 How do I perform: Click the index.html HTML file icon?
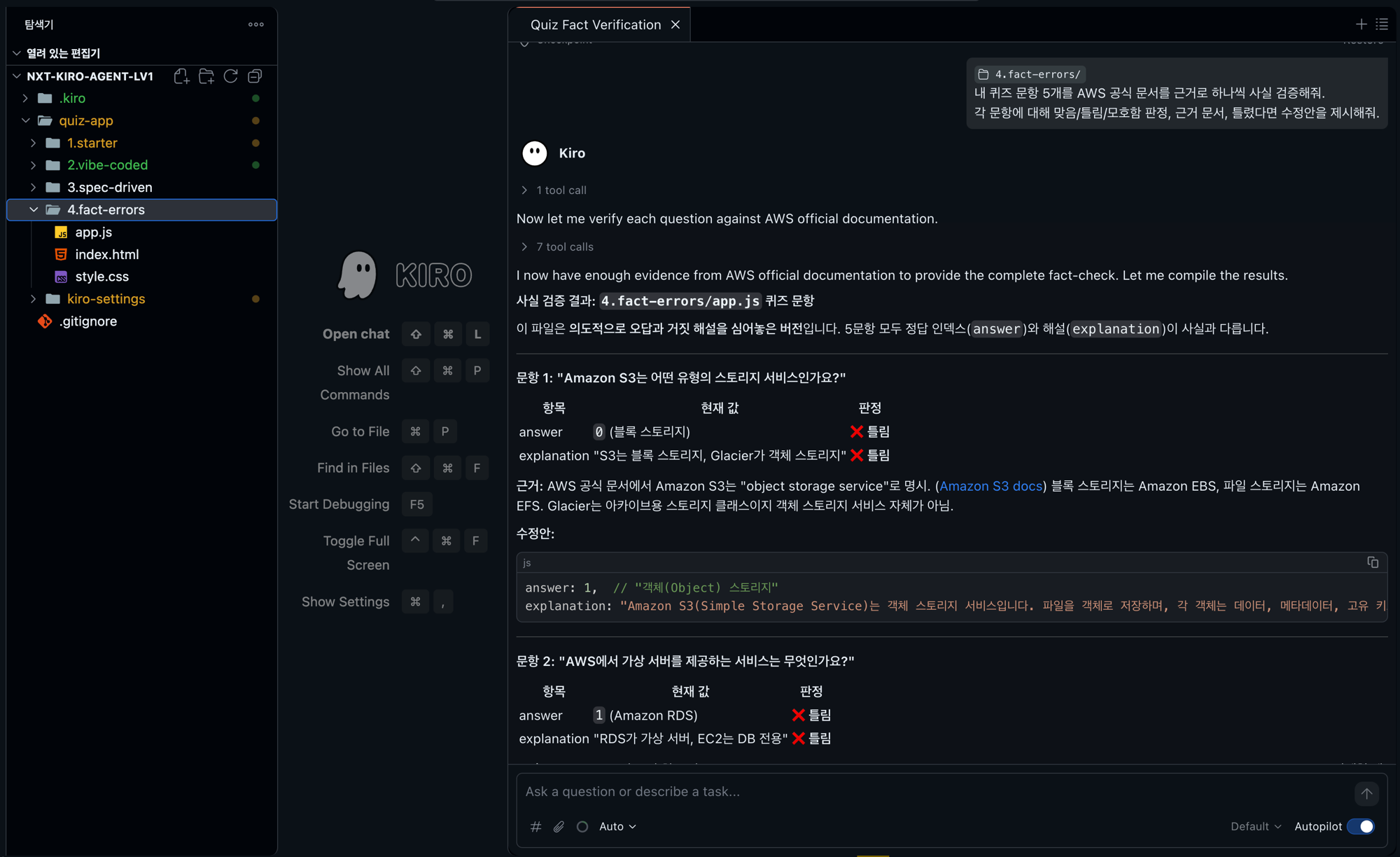pos(61,255)
